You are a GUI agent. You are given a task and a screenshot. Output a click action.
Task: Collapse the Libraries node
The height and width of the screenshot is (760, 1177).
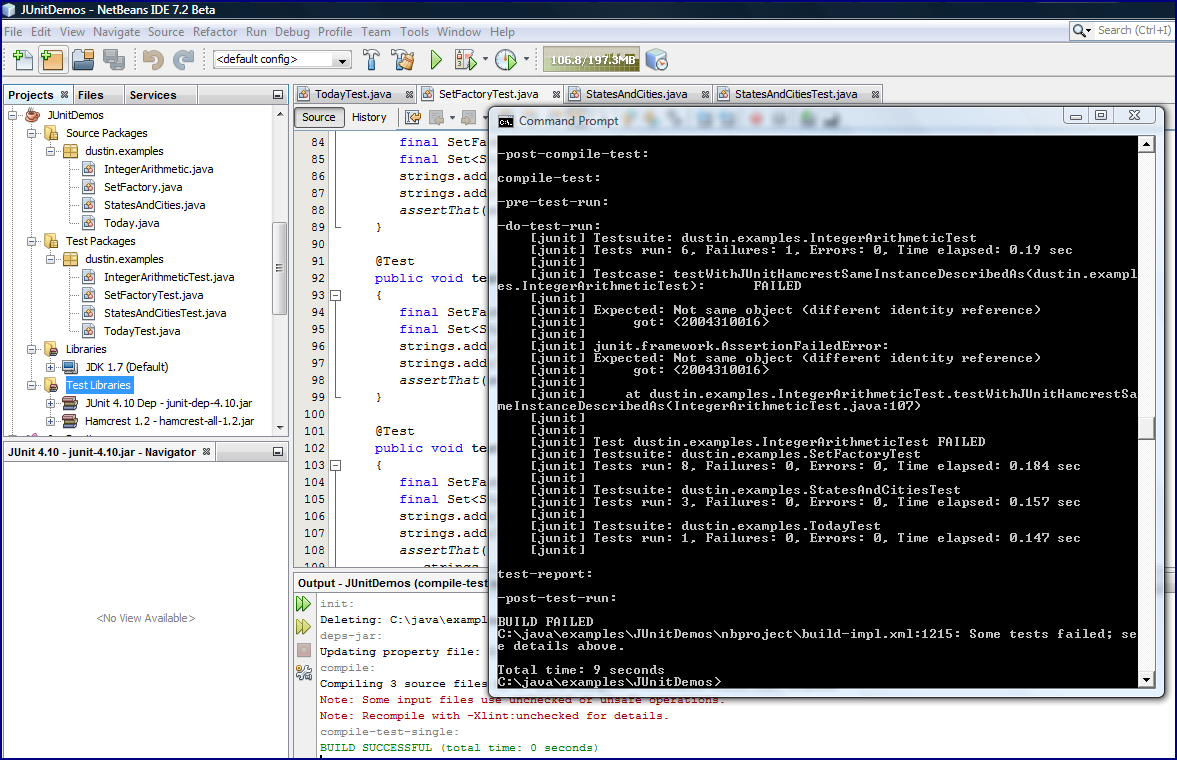tap(32, 349)
